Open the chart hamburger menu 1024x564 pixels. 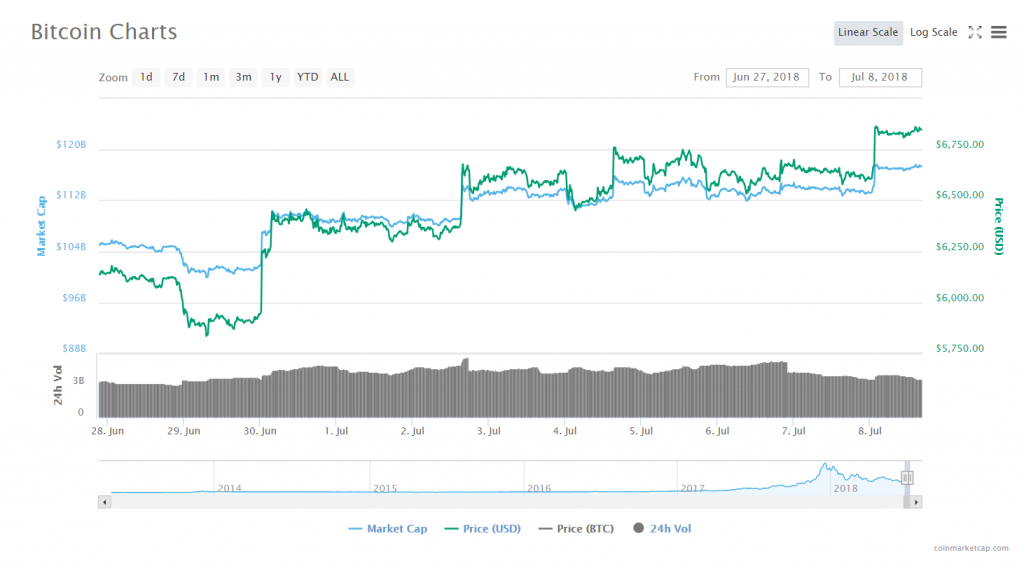(x=999, y=32)
